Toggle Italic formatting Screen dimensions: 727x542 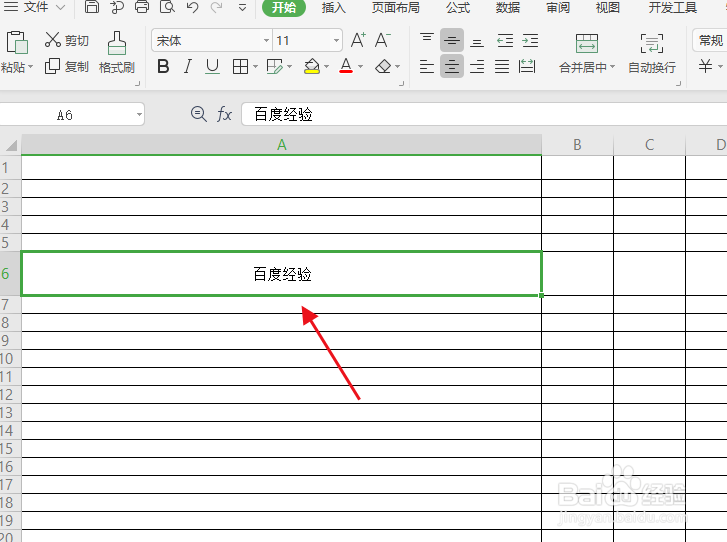coord(188,66)
